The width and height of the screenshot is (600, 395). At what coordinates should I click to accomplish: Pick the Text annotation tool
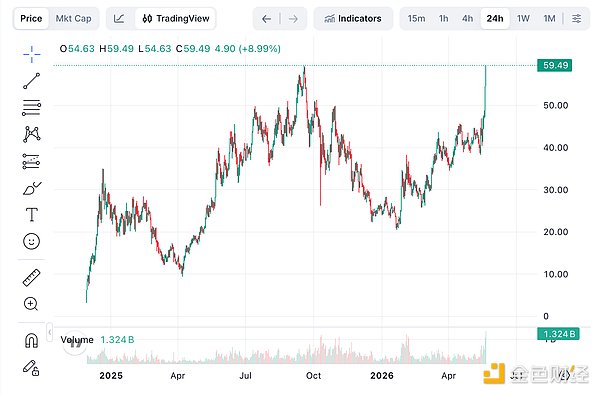click(x=31, y=215)
